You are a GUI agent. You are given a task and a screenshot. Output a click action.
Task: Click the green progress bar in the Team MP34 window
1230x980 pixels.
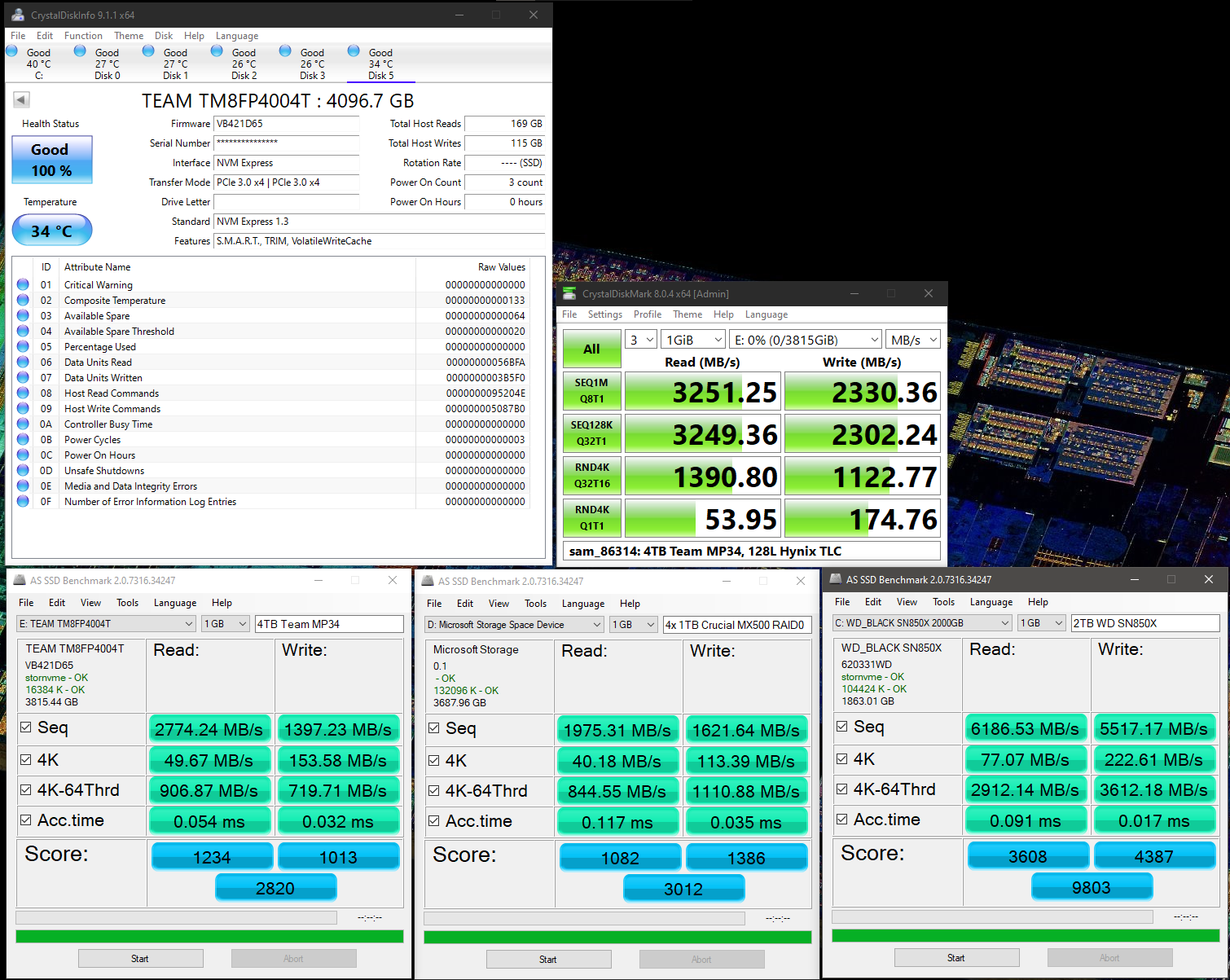[x=209, y=937]
